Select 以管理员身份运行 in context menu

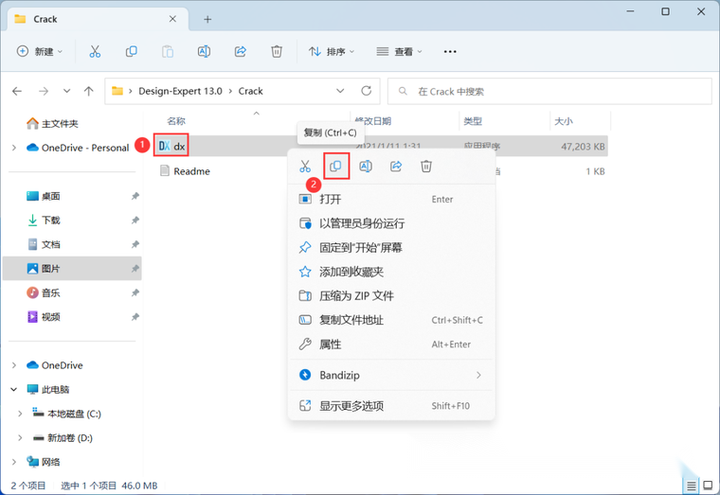click(x=391, y=224)
